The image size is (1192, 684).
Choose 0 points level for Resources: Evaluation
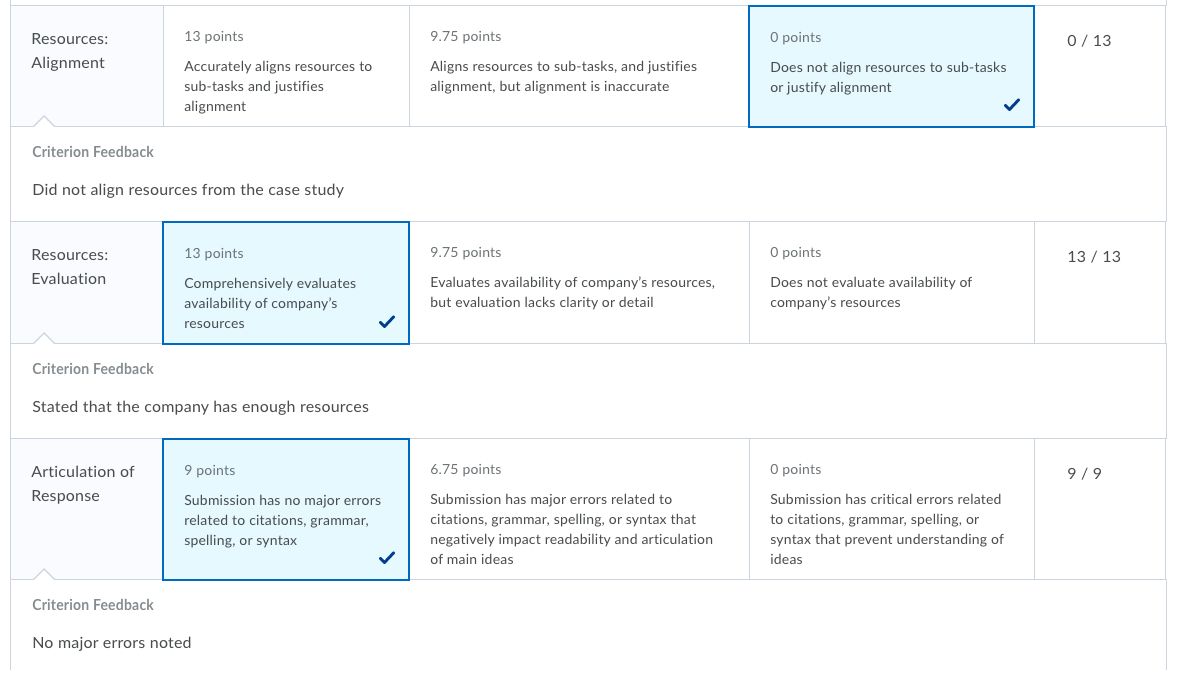(892, 283)
